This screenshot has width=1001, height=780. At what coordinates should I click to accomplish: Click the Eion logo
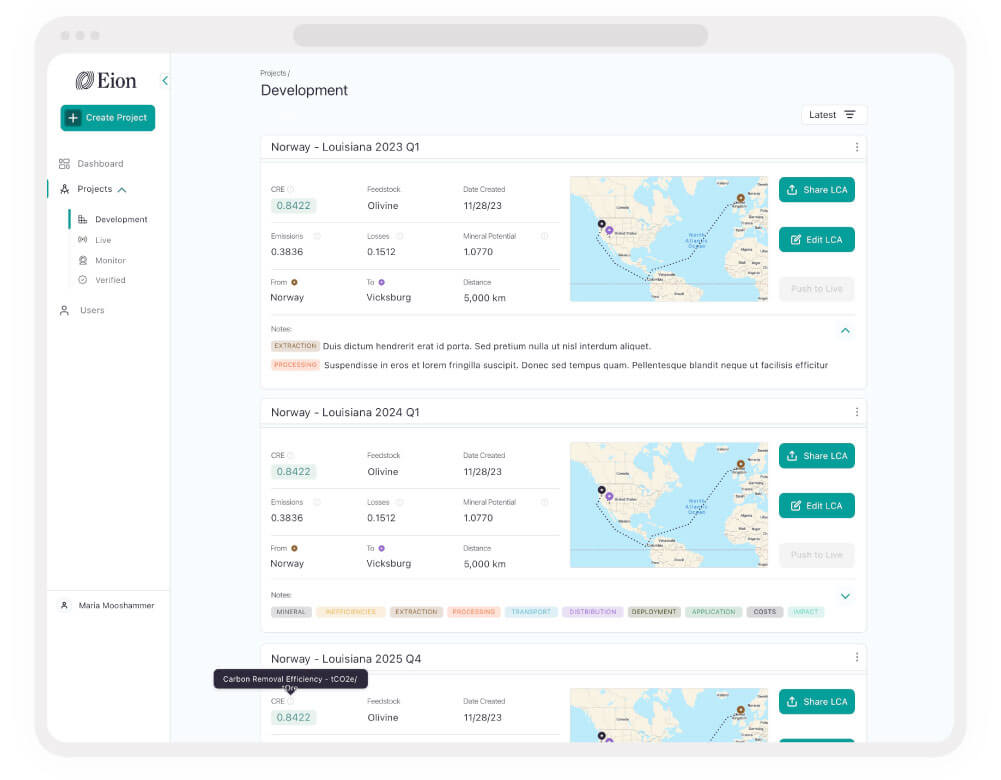pos(106,80)
